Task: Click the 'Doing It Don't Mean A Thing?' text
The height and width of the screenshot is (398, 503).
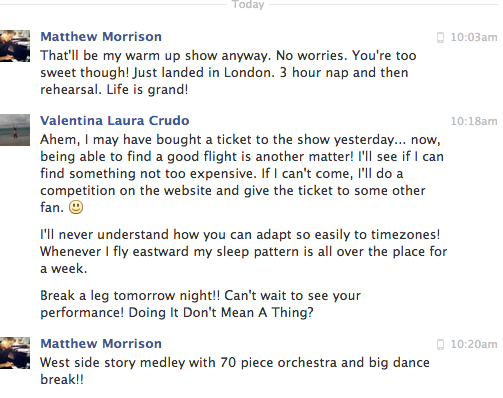Action: pos(221,312)
